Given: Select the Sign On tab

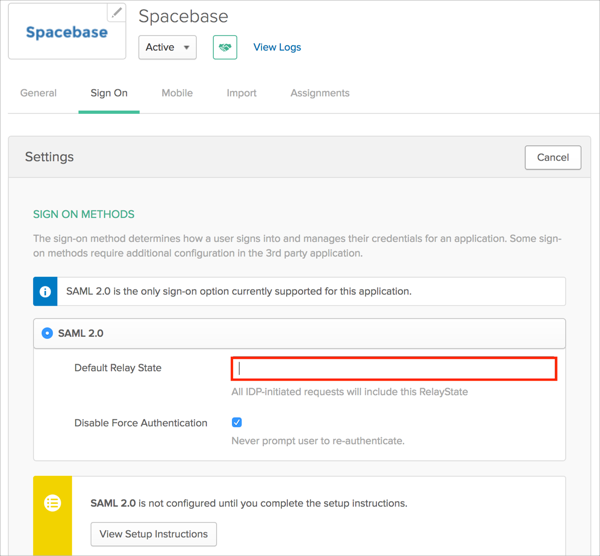Looking at the screenshot, I should pyautogui.click(x=109, y=93).
